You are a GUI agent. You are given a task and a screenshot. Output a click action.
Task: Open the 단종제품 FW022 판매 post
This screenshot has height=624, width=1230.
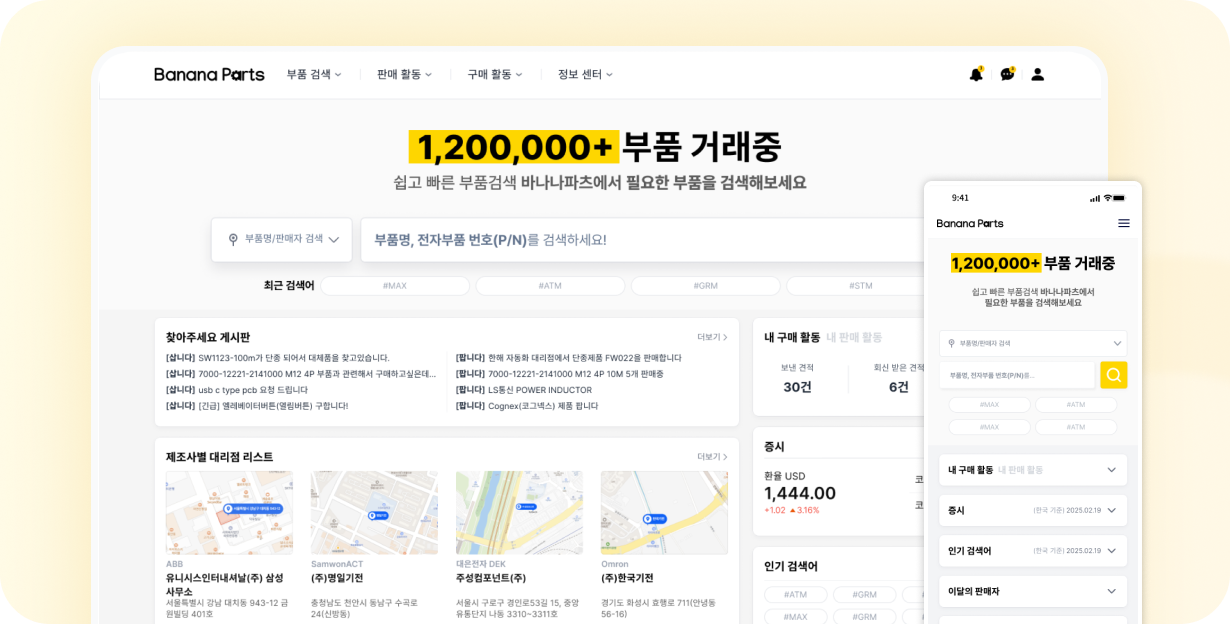[569, 358]
